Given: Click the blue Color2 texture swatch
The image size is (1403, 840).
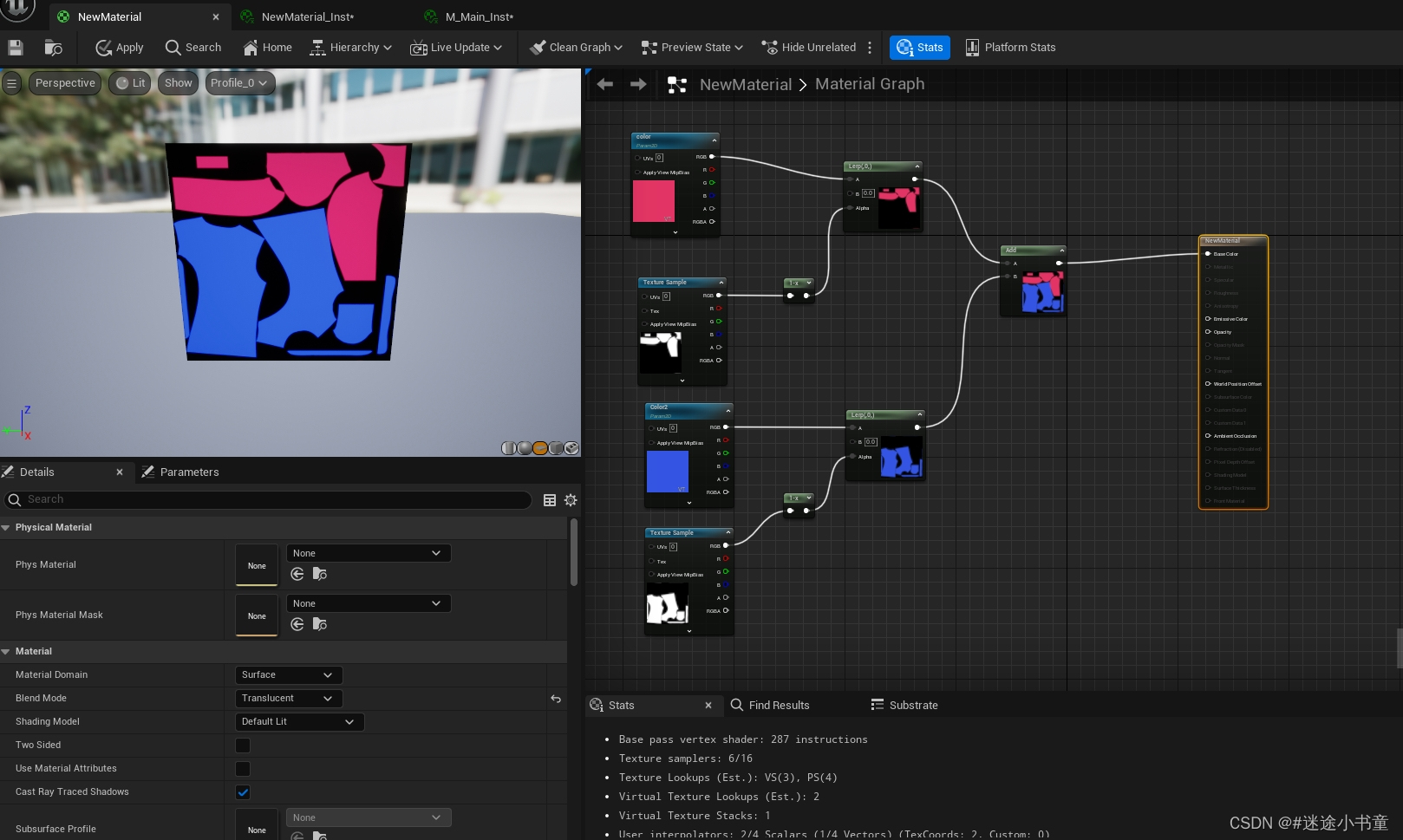Looking at the screenshot, I should click(x=668, y=472).
